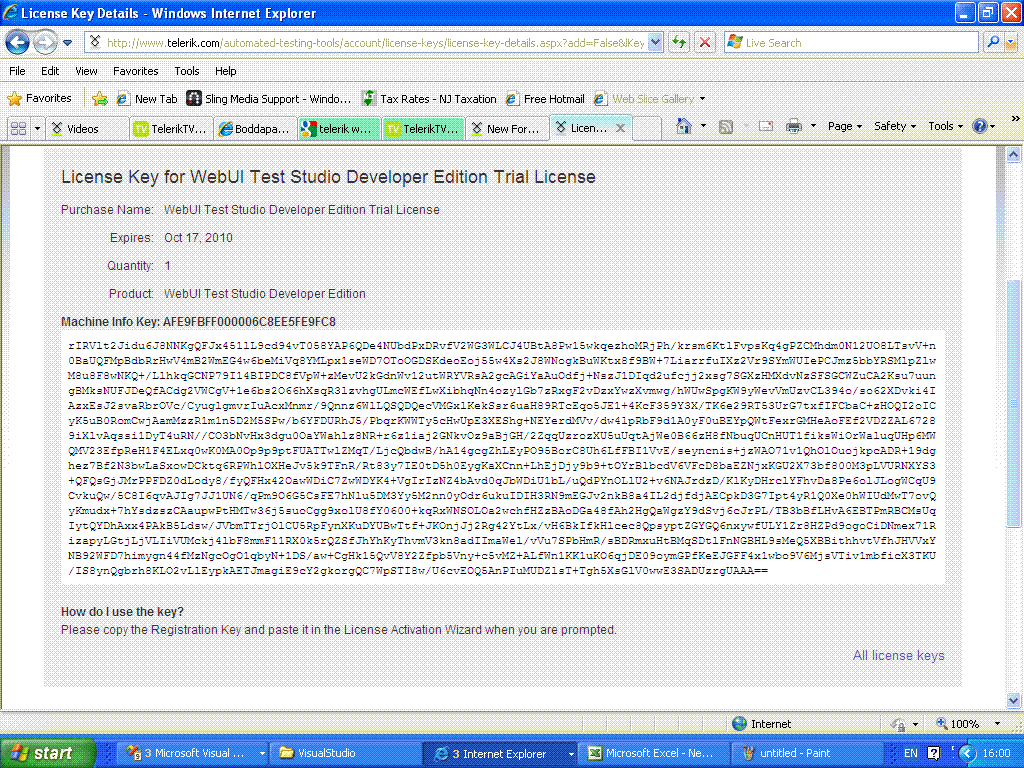Open the Page command menu
Viewport: 1024px width, 768px height.
[844, 127]
